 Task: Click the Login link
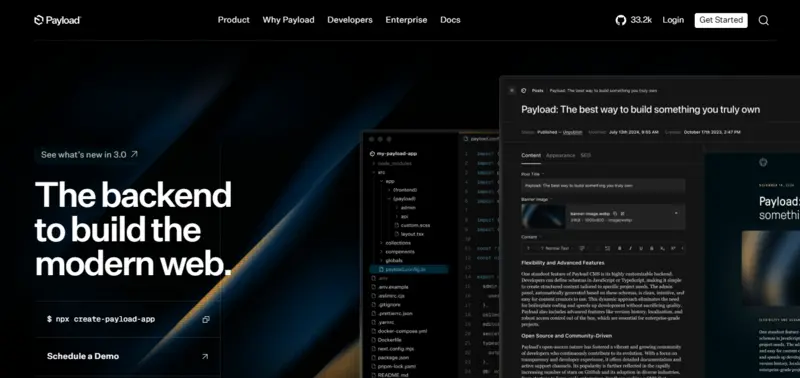673,20
